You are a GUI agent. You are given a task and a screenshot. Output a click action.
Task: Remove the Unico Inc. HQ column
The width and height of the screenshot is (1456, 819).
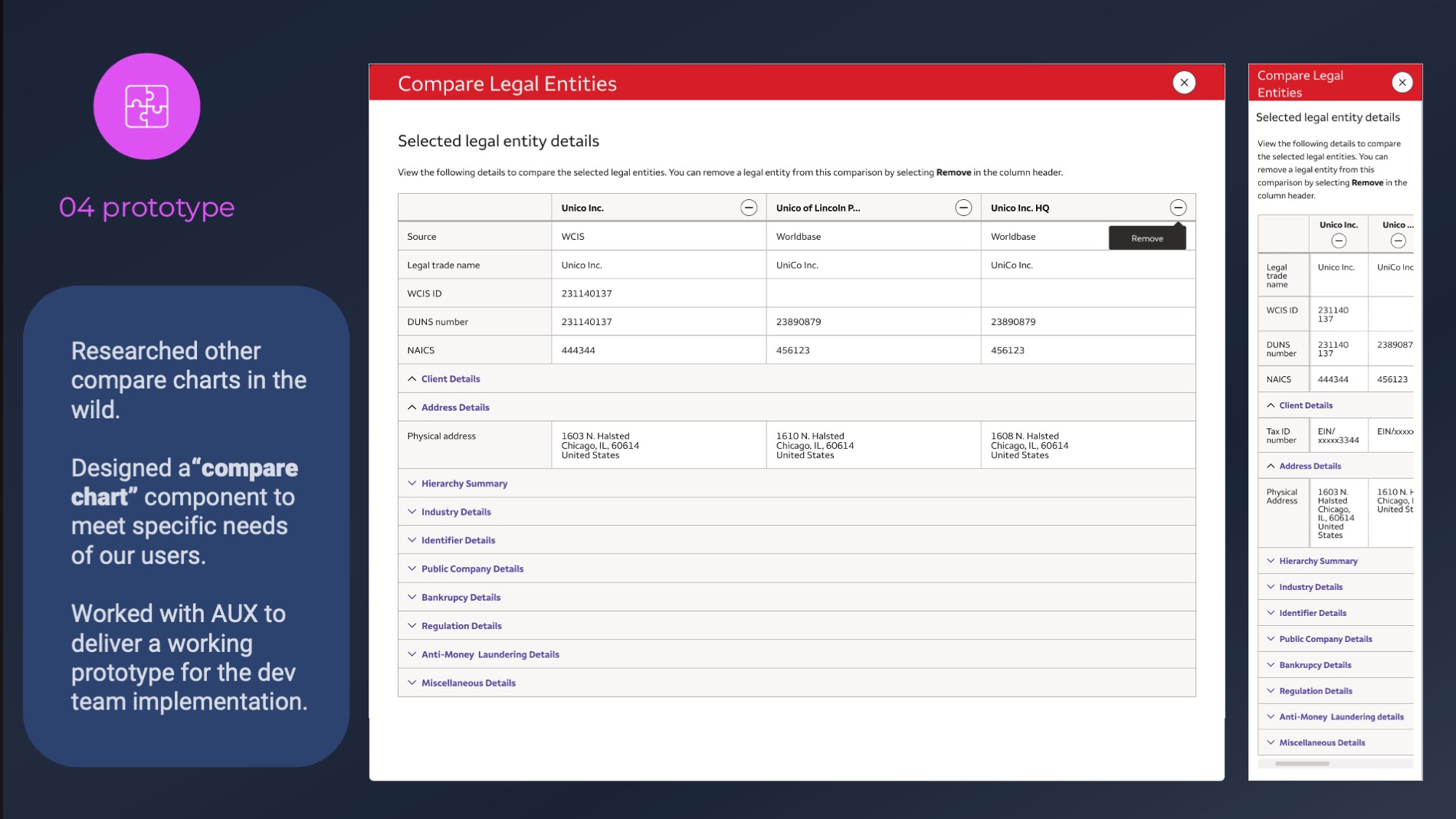click(1177, 208)
